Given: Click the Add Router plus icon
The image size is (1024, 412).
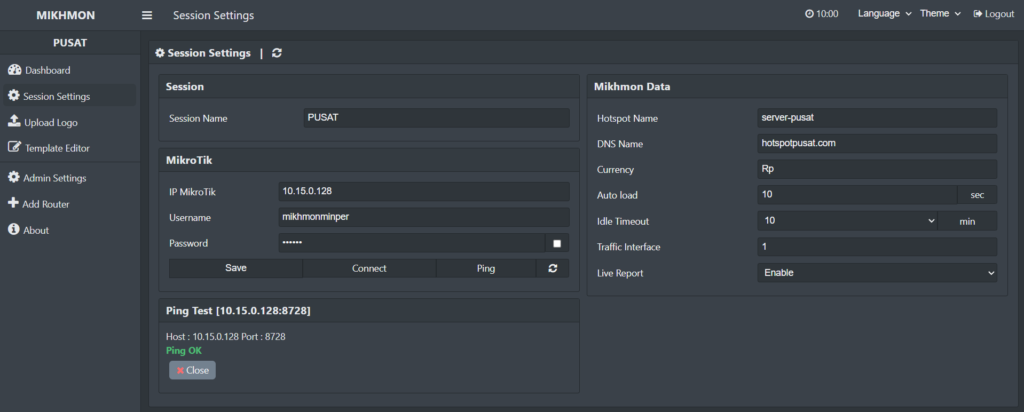Looking at the screenshot, I should [x=13, y=204].
